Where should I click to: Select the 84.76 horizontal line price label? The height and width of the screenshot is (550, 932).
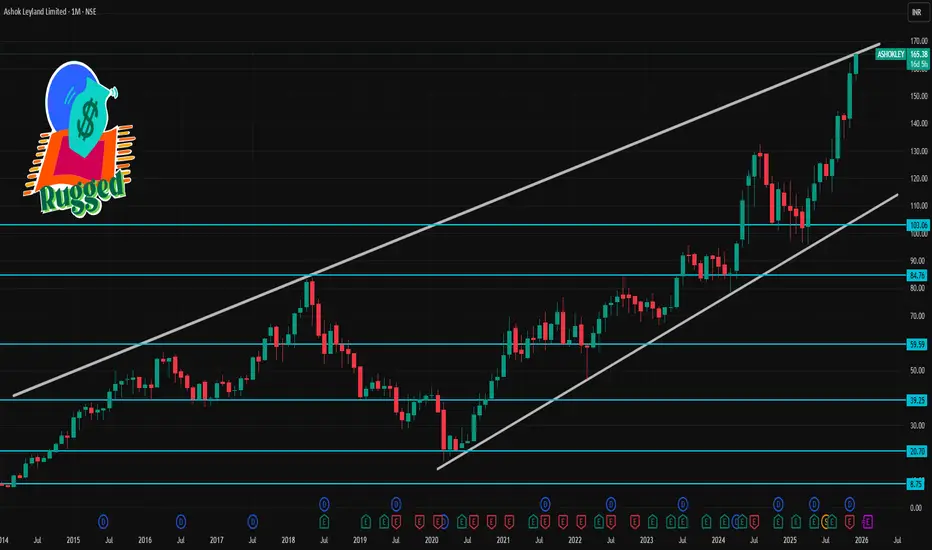point(918,275)
